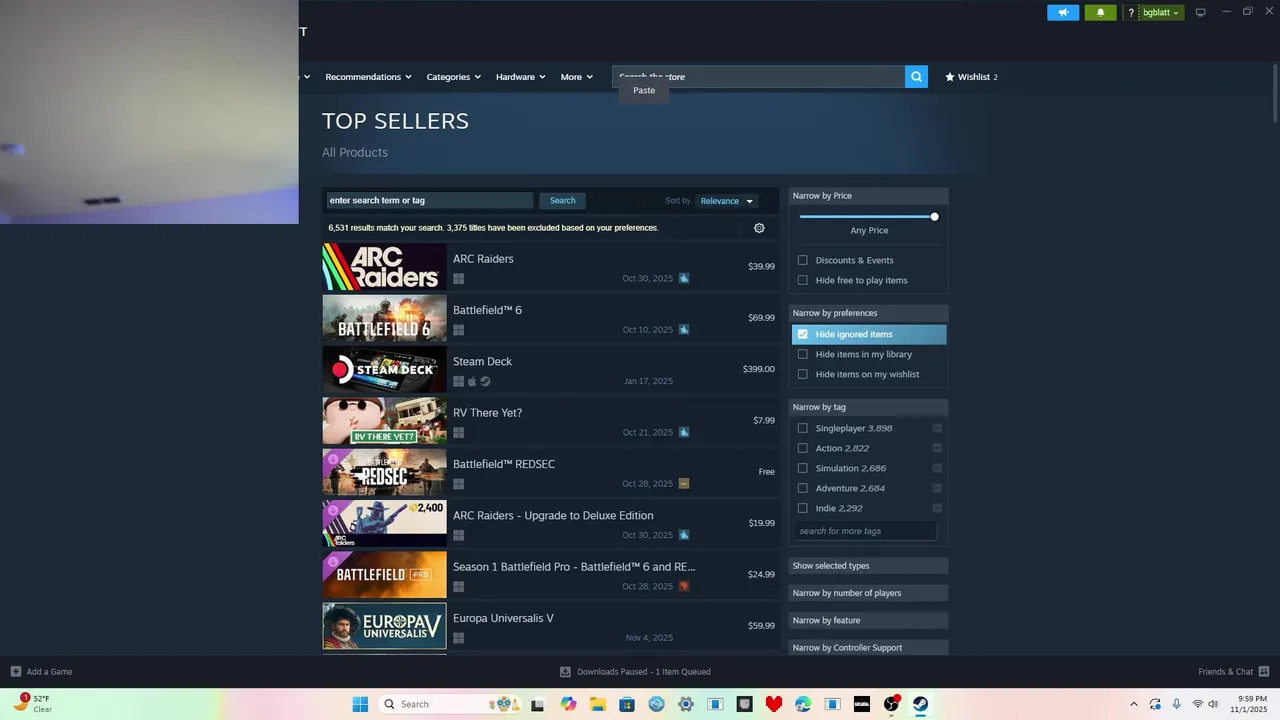Click the question mark help icon
The width and height of the screenshot is (1280, 720).
(1131, 12)
